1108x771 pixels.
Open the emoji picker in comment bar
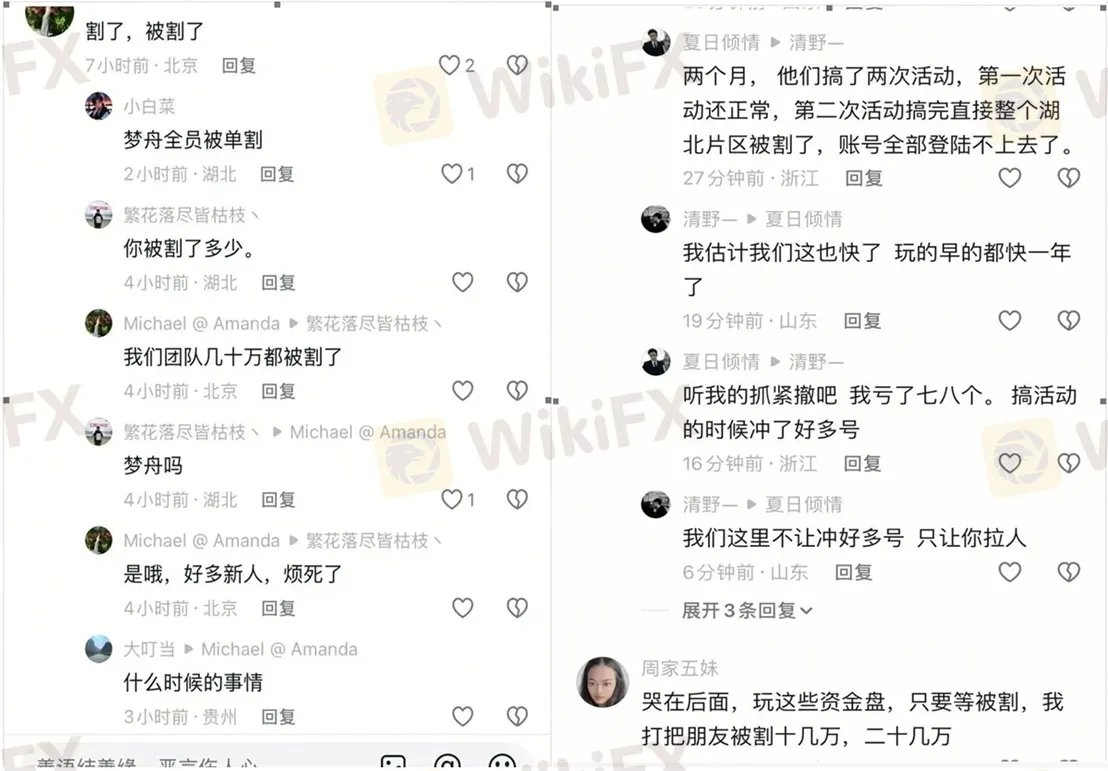pyautogui.click(x=502, y=763)
